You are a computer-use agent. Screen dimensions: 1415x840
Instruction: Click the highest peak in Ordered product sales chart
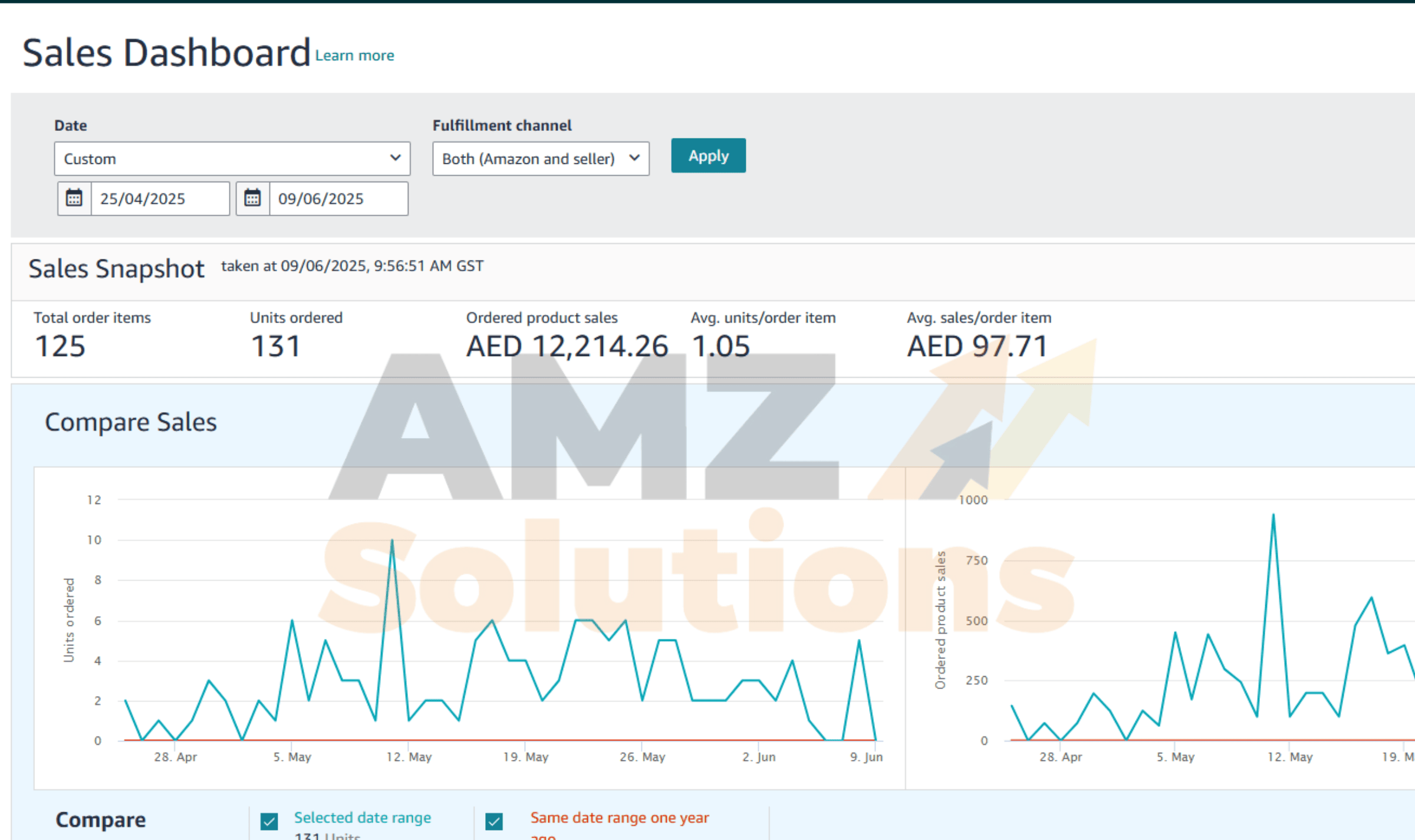tap(1273, 516)
